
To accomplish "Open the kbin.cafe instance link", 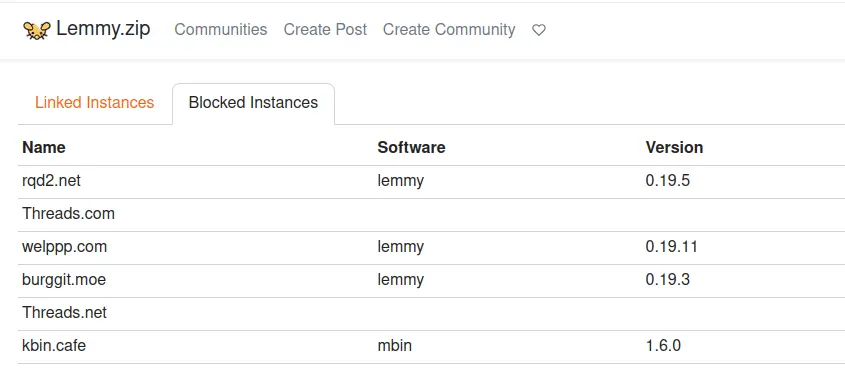I will pos(54,345).
